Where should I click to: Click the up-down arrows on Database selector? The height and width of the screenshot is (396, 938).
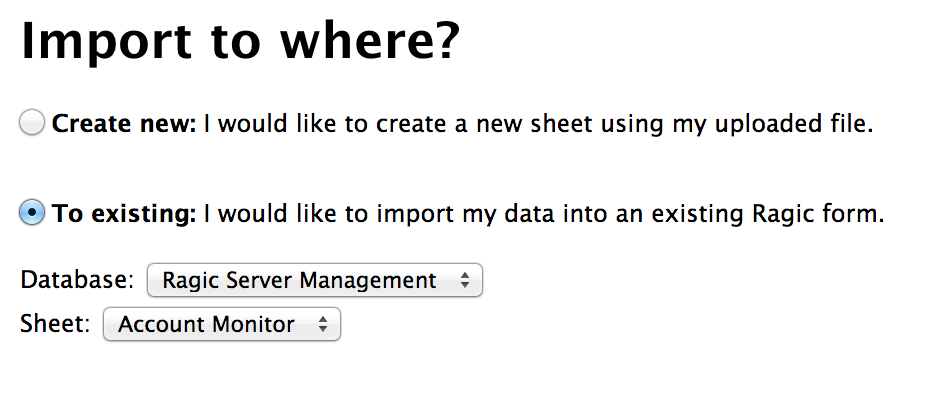click(465, 280)
